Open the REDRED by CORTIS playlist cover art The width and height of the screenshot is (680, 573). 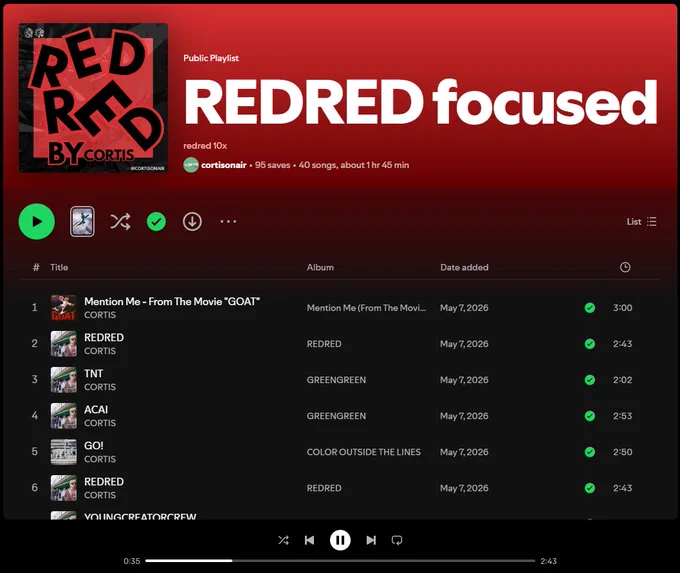click(93, 98)
